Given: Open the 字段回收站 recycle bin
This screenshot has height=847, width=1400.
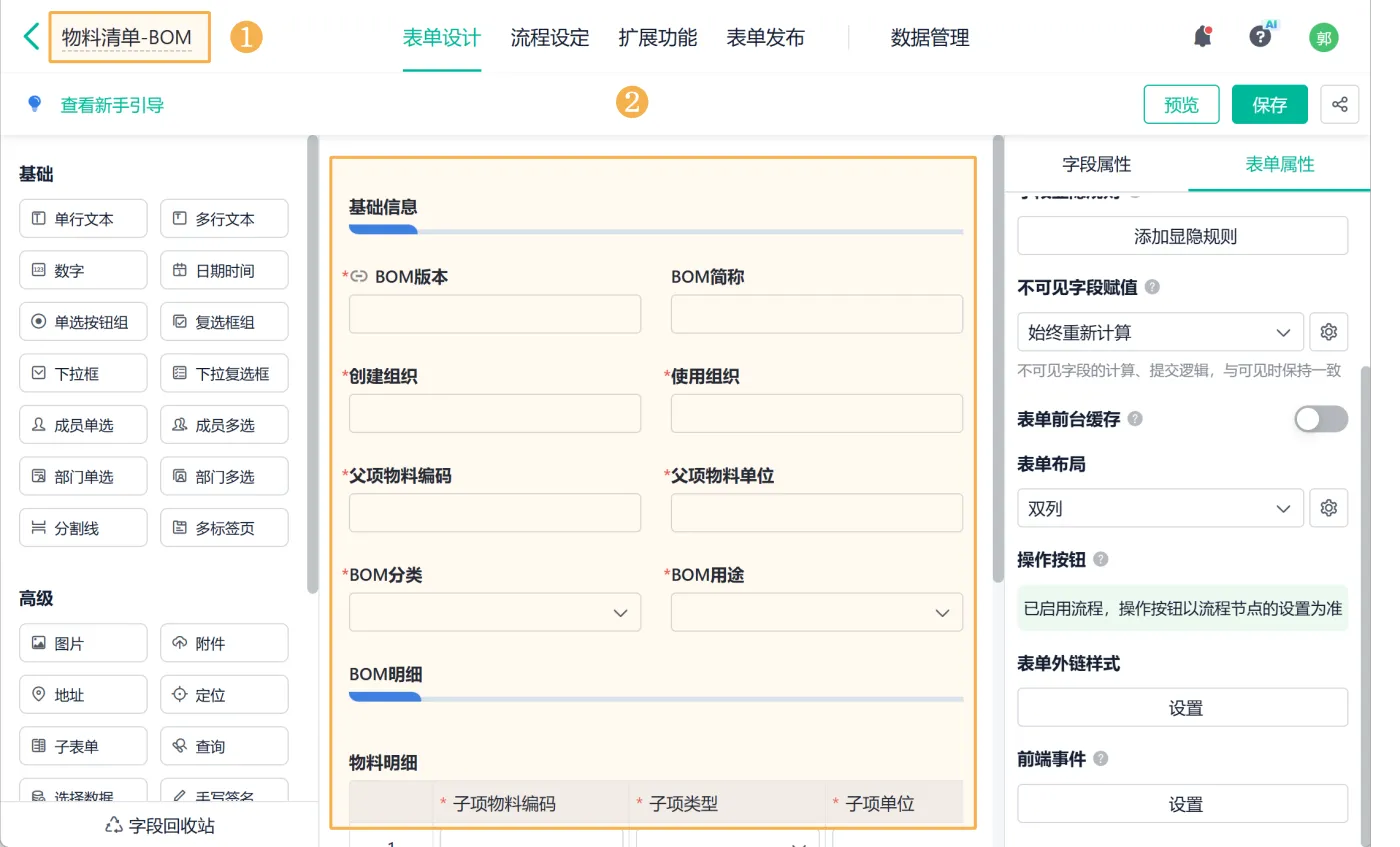Looking at the screenshot, I should [160, 825].
